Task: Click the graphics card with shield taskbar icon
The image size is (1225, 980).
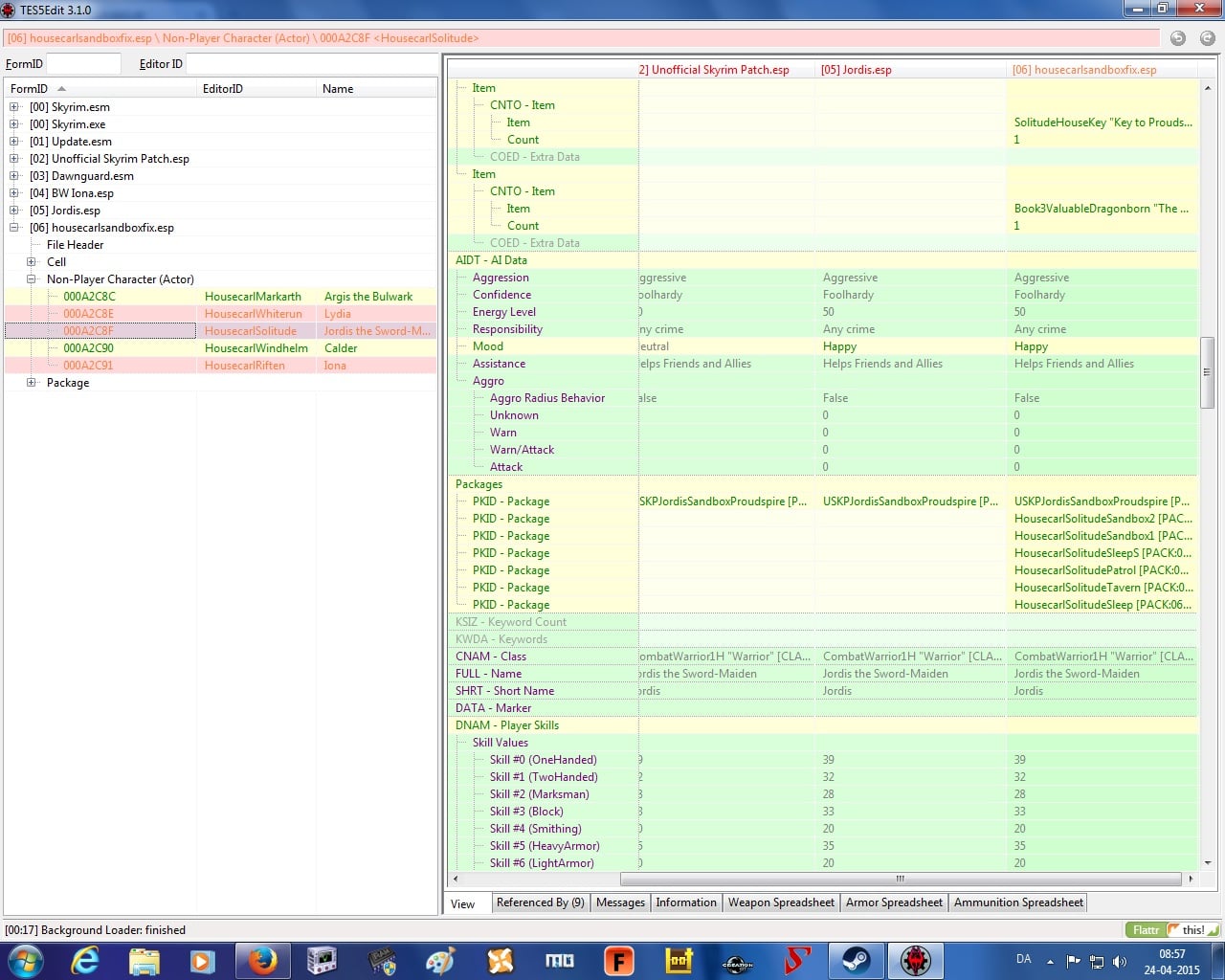Action: [x=381, y=961]
